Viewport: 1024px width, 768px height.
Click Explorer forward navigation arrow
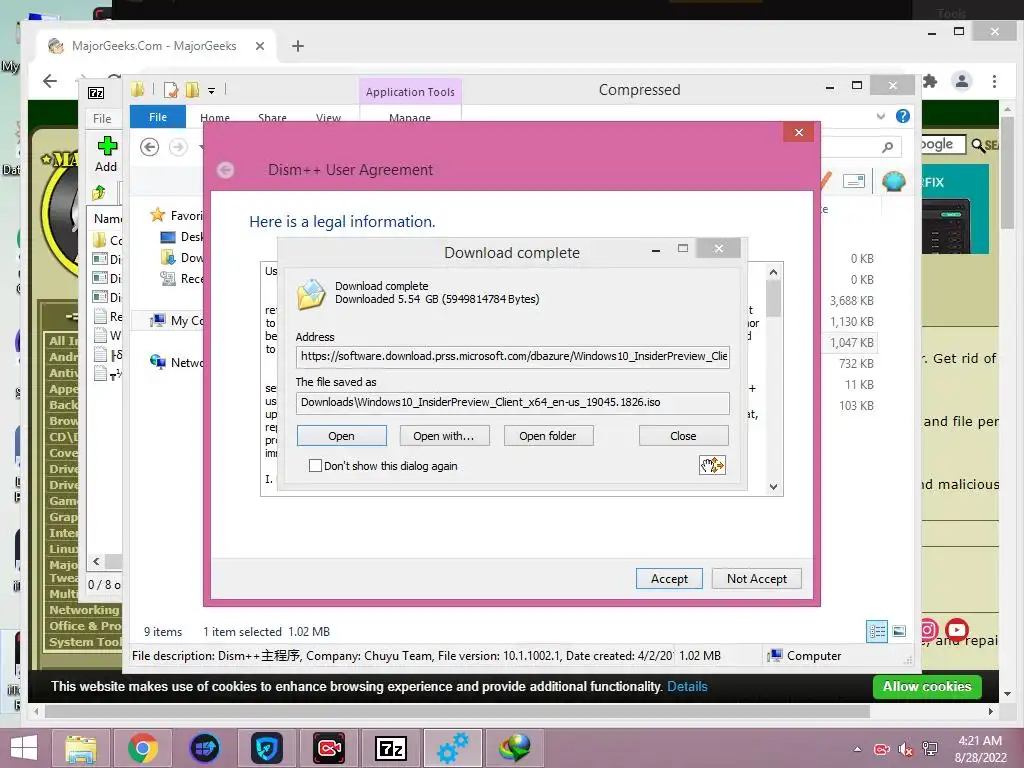[x=178, y=147]
